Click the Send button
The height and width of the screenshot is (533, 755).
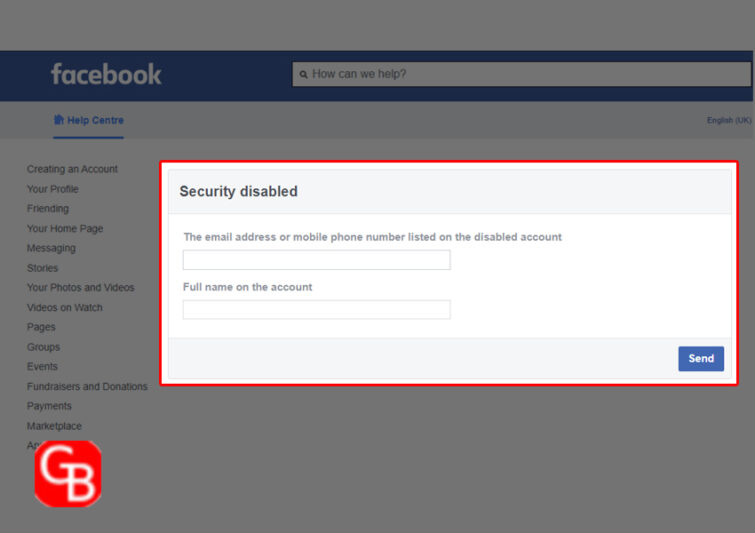tap(701, 359)
